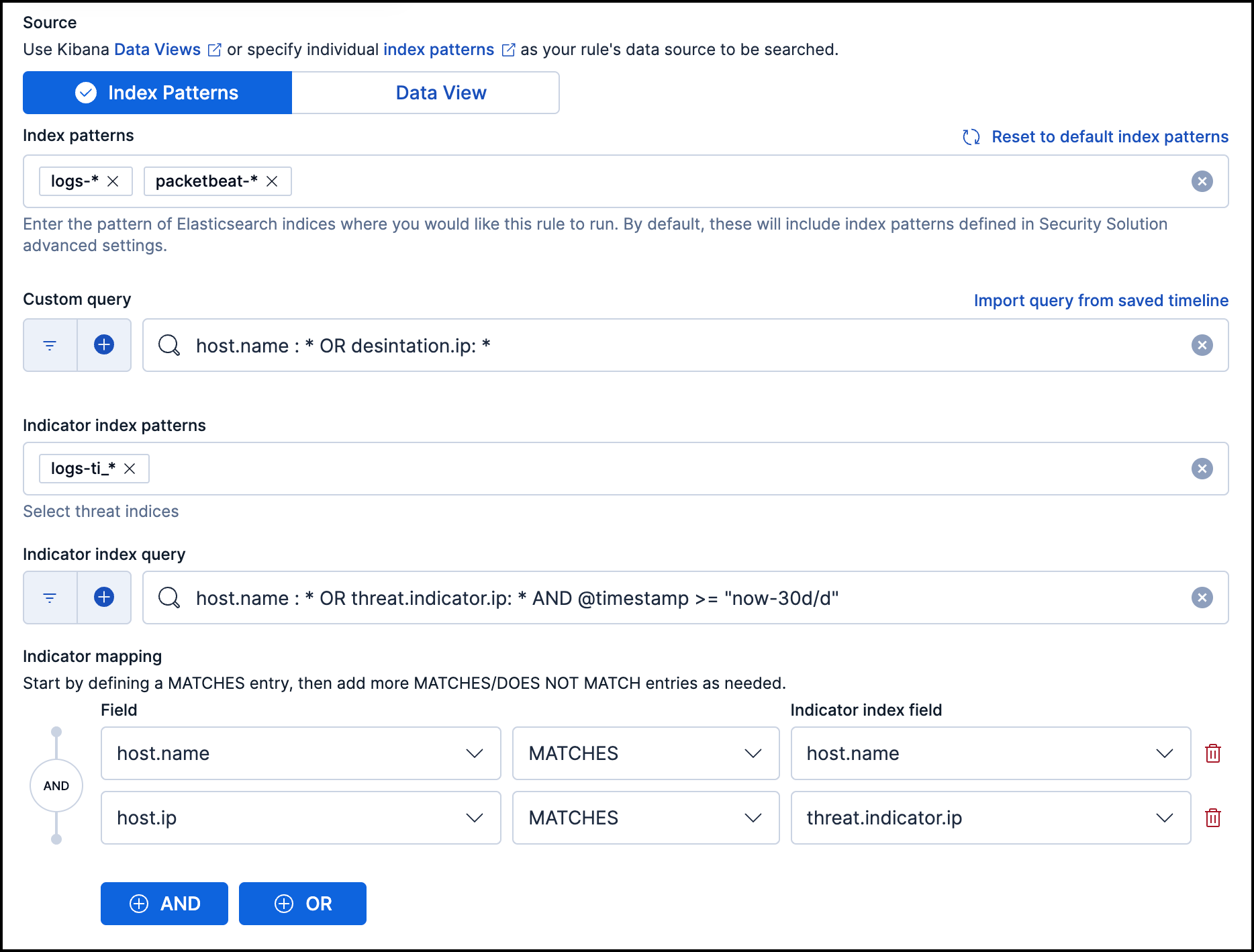
Task: Click the AND button to add a mapping
Action: (164, 904)
